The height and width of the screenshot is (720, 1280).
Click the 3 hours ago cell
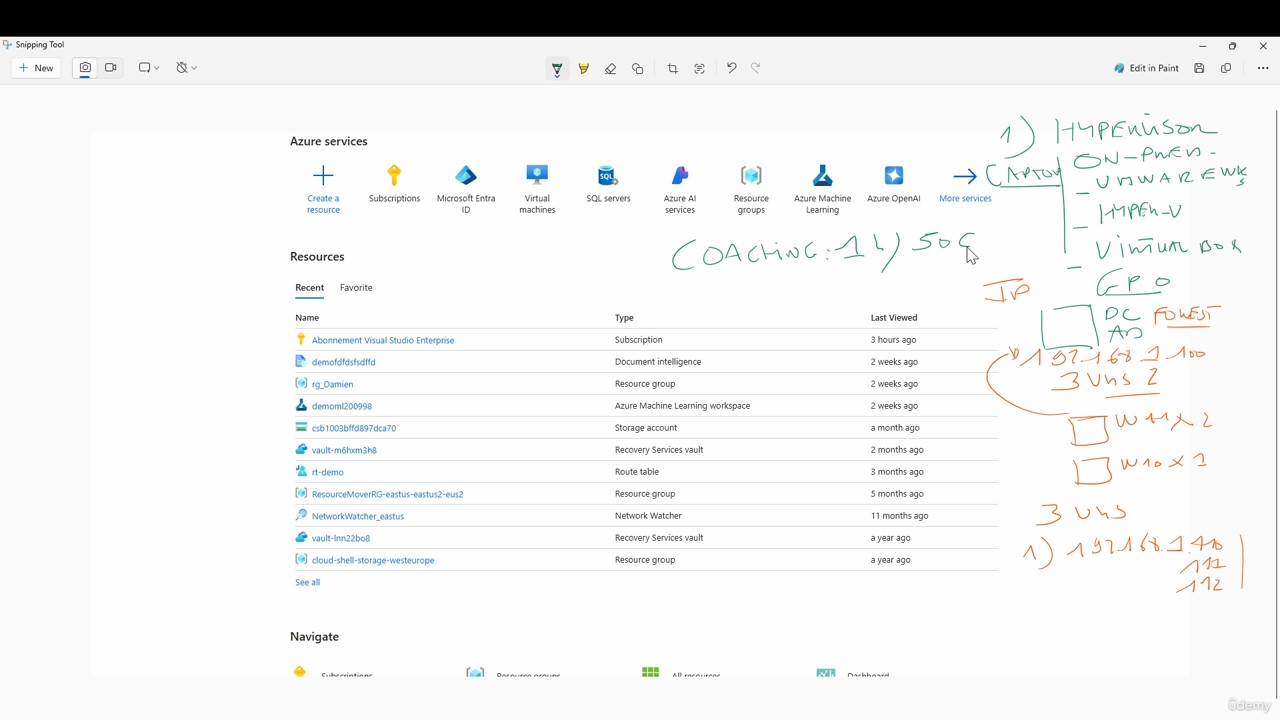click(893, 340)
